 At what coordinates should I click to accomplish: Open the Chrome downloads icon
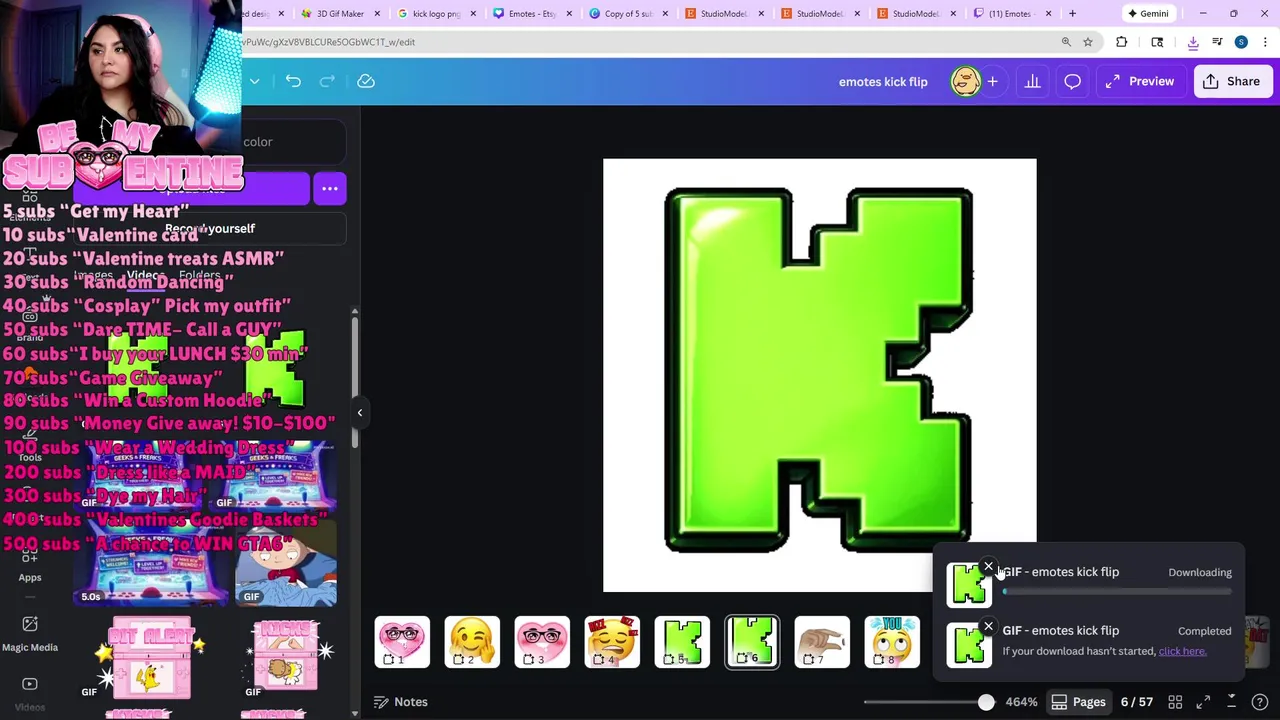point(1193,42)
